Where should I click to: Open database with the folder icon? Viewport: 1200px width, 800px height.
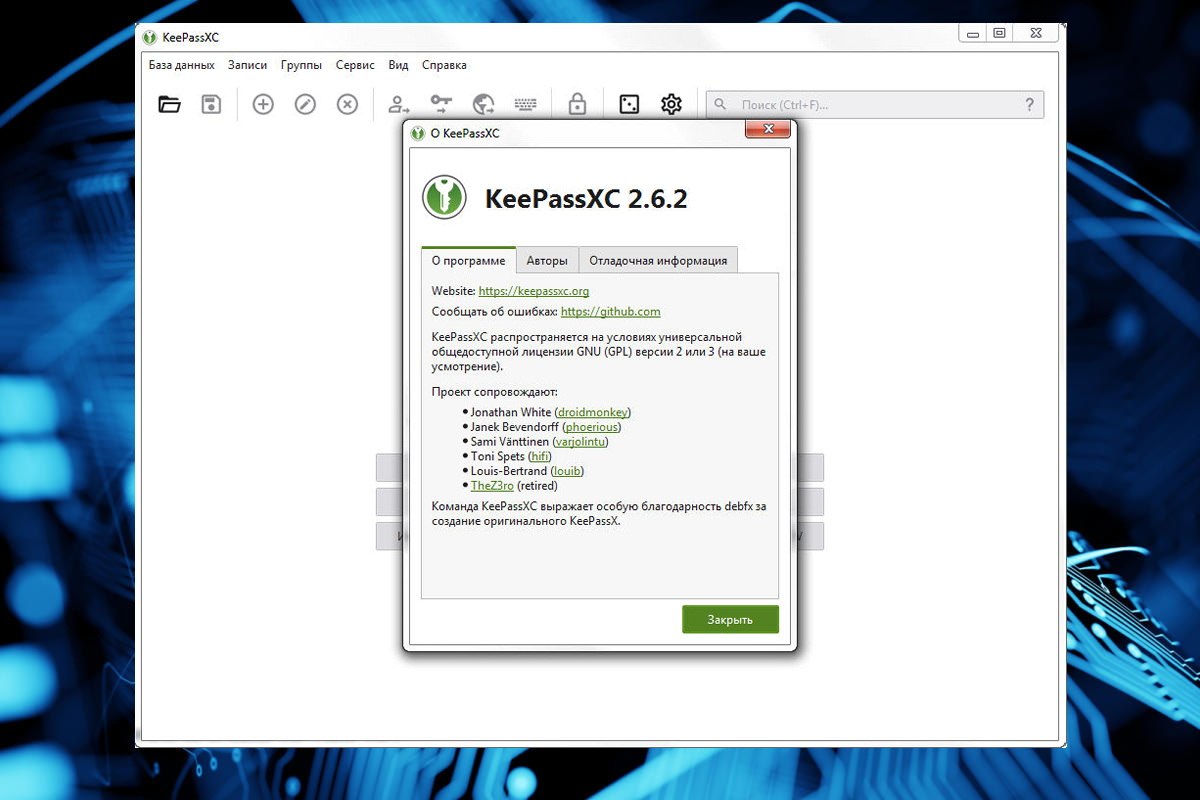169,104
